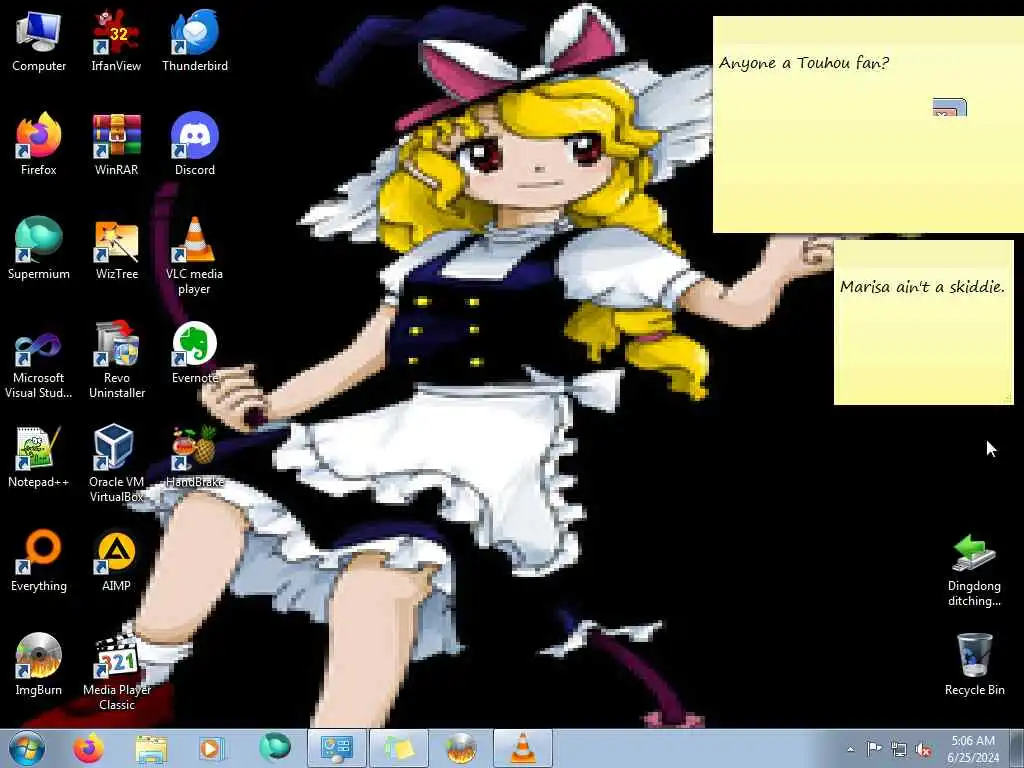Select the Evernote desktop shortcut
This screenshot has width=1024, height=768.
click(x=195, y=353)
